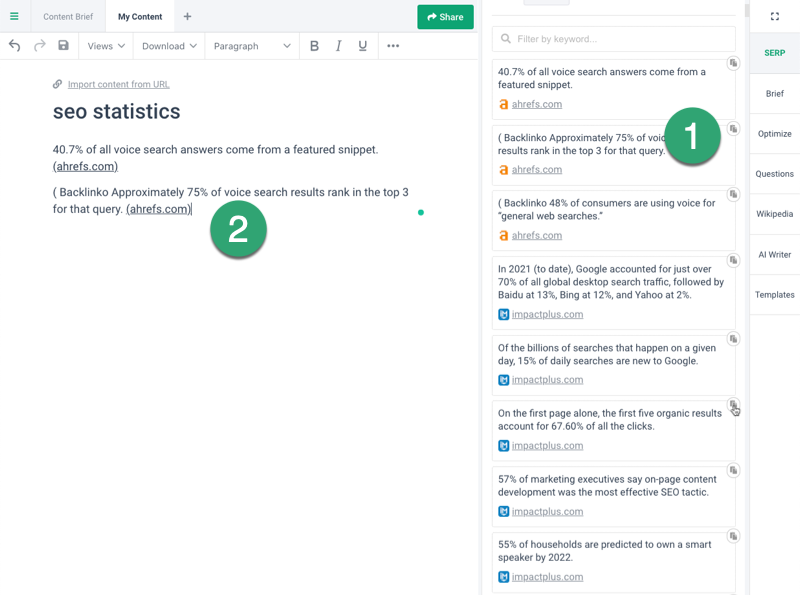
Task: Click Import content from URL link
Action: (x=118, y=84)
